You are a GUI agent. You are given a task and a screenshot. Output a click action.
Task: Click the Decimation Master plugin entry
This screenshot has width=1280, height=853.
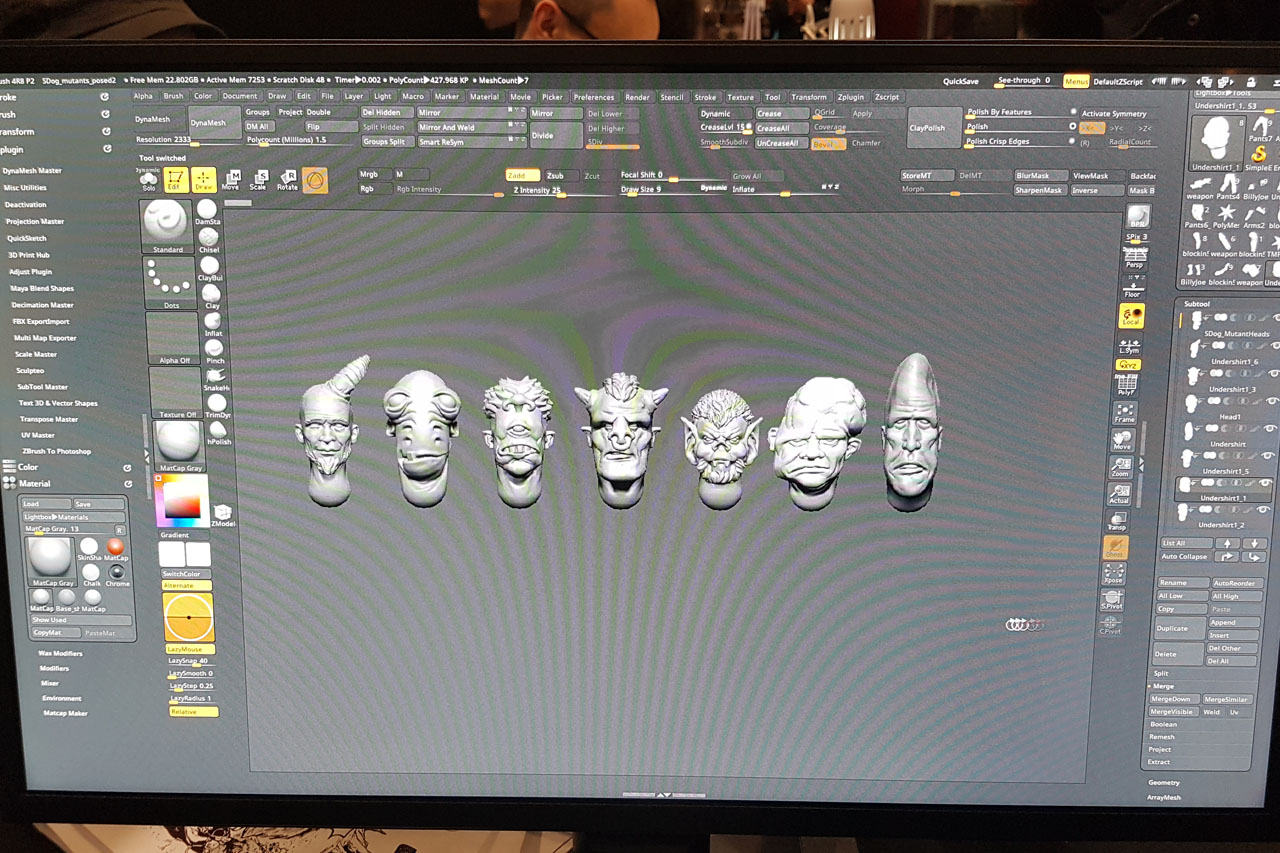click(x=42, y=305)
